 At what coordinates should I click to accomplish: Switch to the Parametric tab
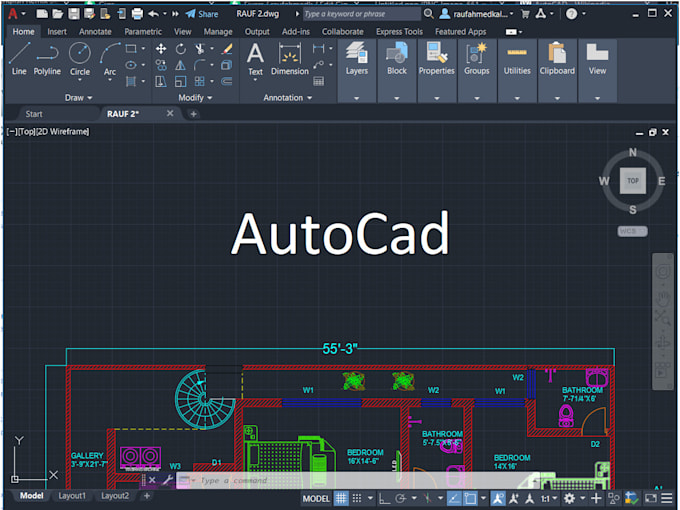(x=143, y=32)
